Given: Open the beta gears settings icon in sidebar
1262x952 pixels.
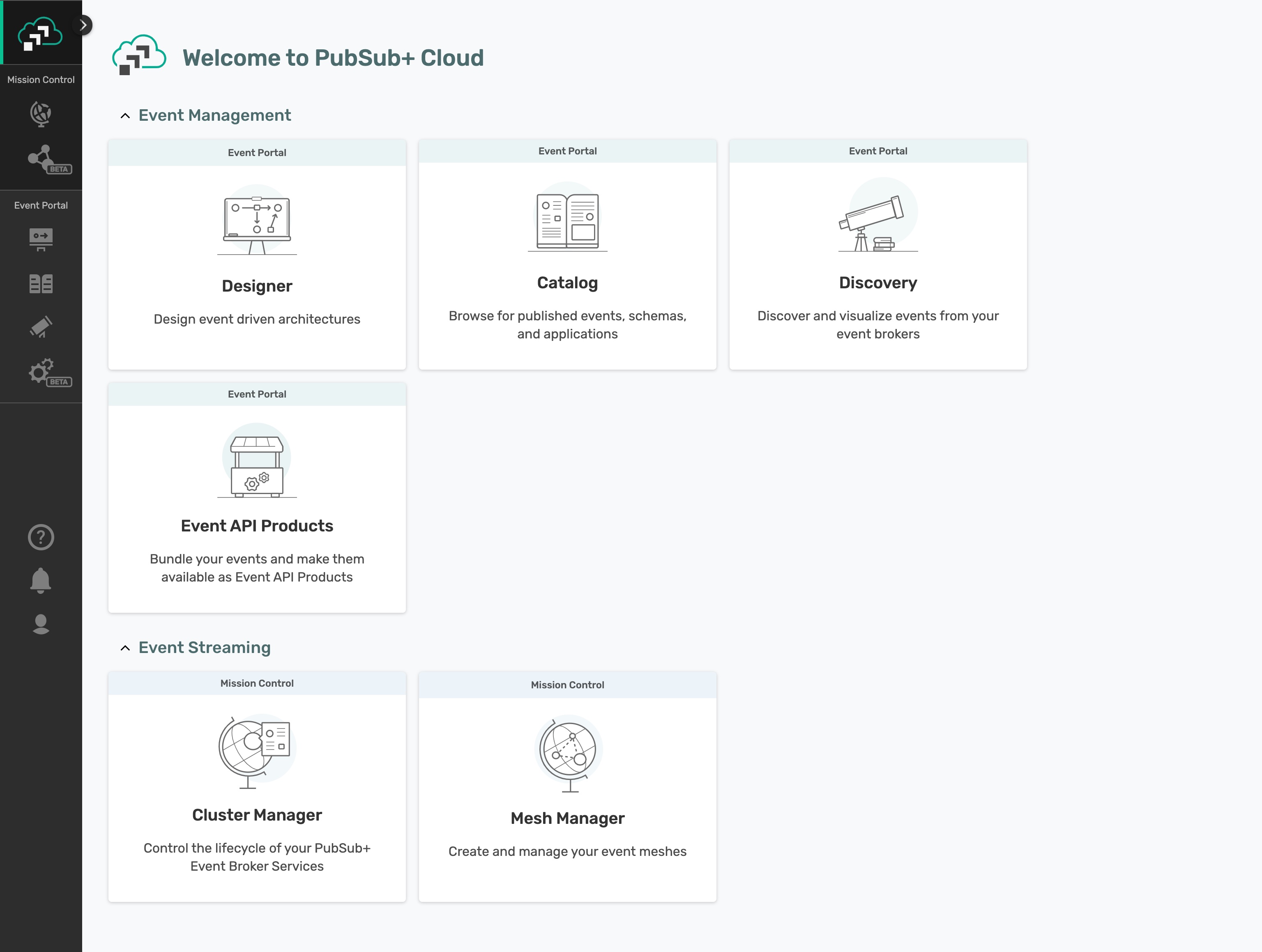Looking at the screenshot, I should tap(41, 371).
